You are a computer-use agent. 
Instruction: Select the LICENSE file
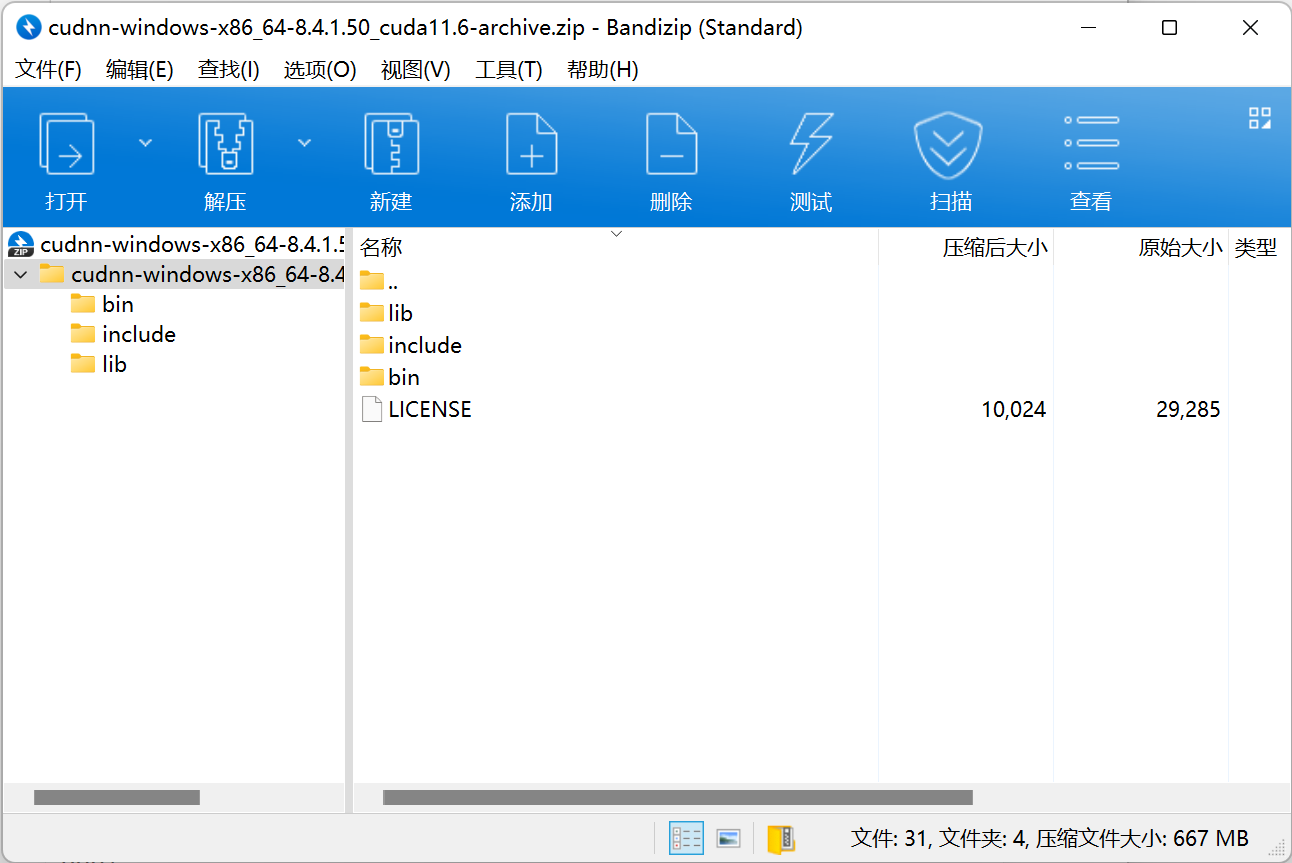(416, 409)
